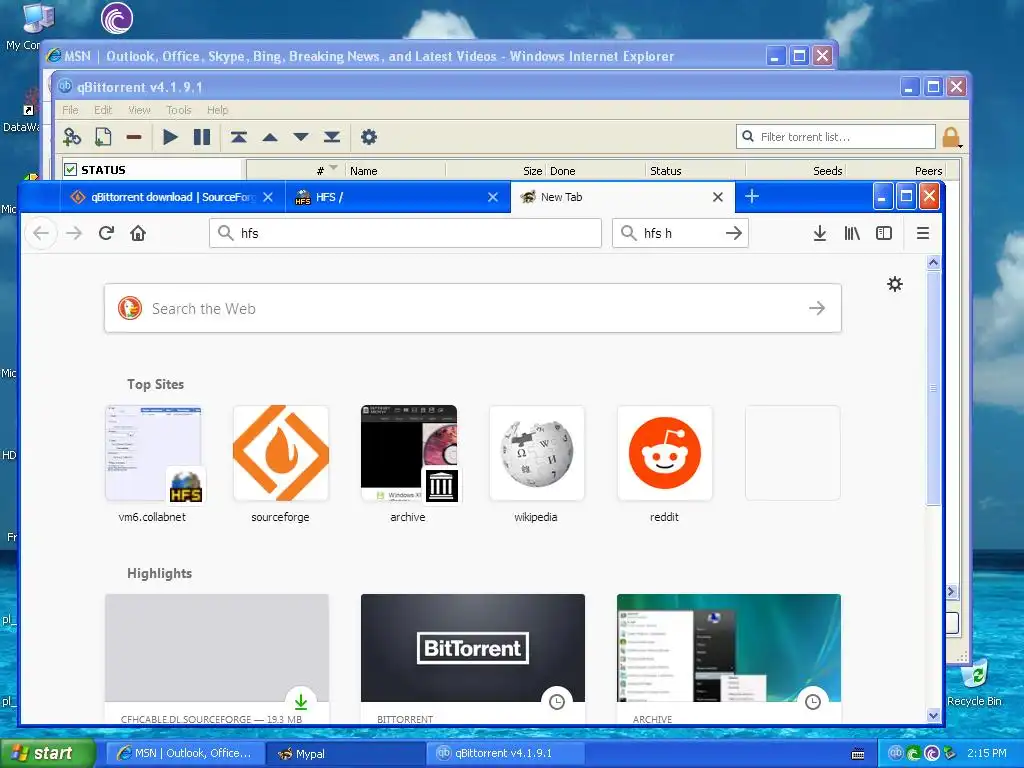Viewport: 1024px width, 768px height.
Task: Open the Help menu in qBittorrent
Action: (x=217, y=110)
